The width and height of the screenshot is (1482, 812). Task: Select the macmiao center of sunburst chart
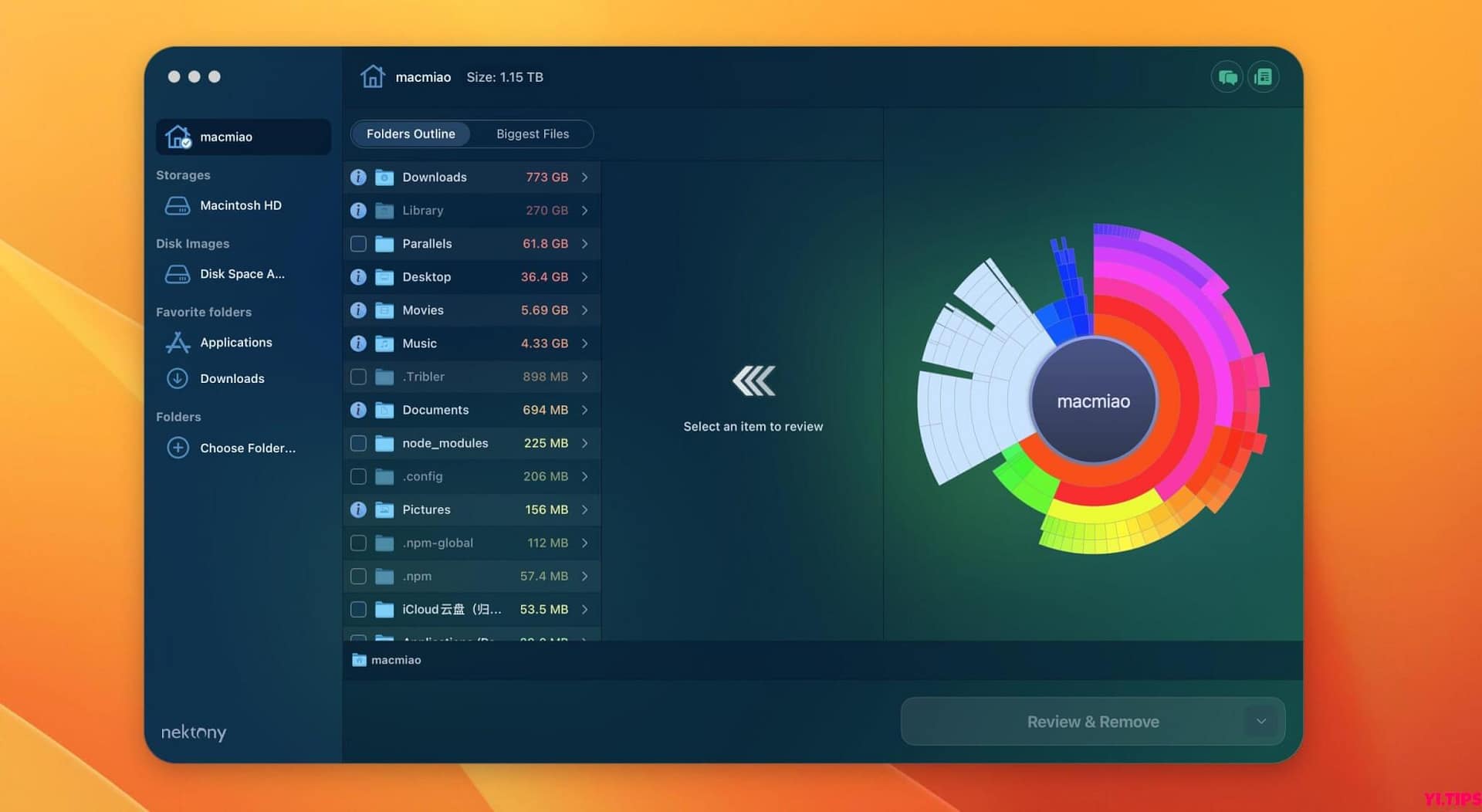[x=1092, y=400]
